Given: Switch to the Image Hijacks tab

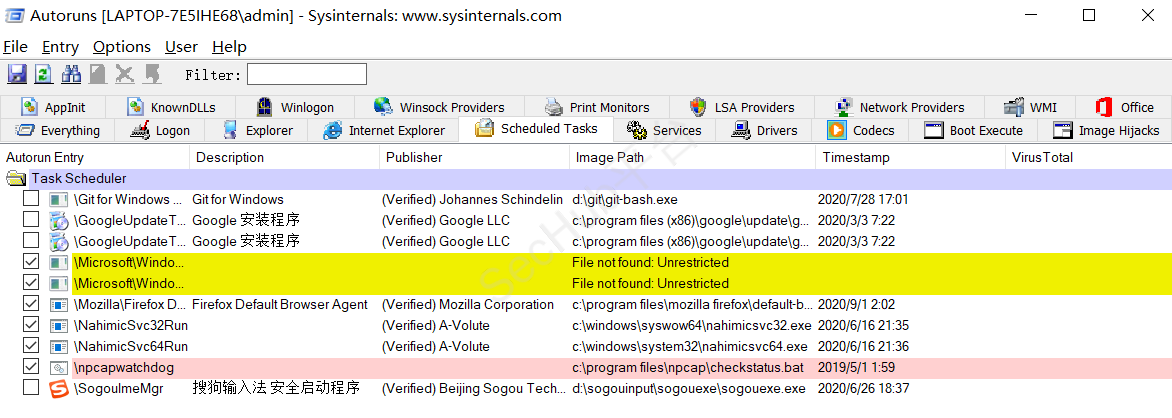Looking at the screenshot, I should pyautogui.click(x=1105, y=130).
